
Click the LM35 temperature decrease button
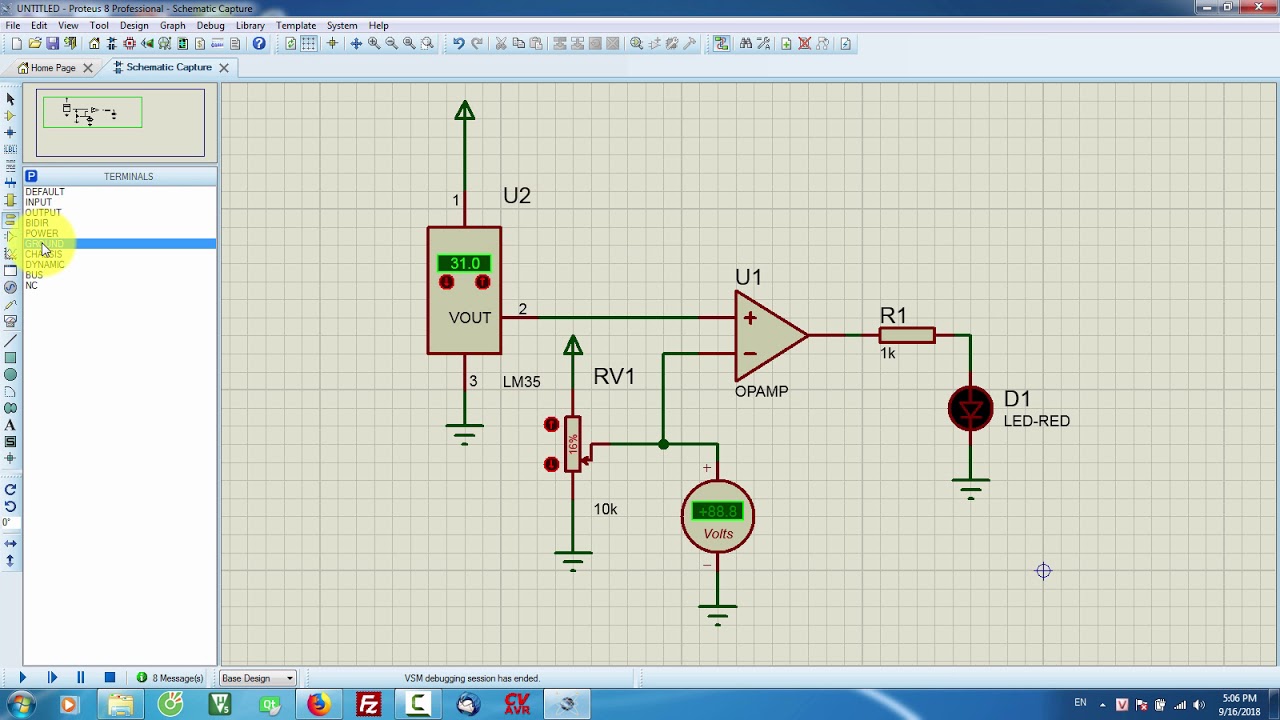click(x=446, y=282)
